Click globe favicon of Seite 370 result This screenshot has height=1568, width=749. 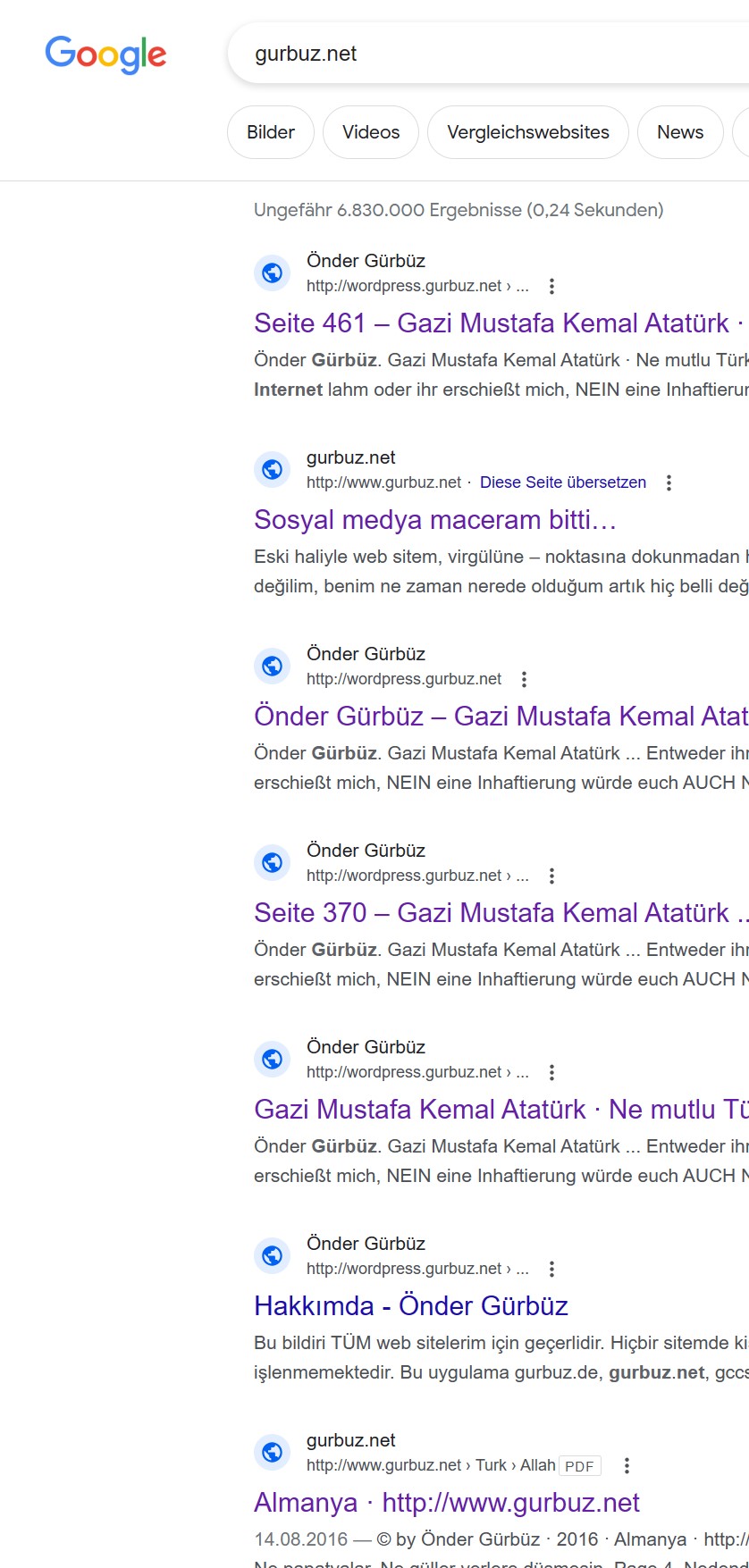tap(273, 863)
